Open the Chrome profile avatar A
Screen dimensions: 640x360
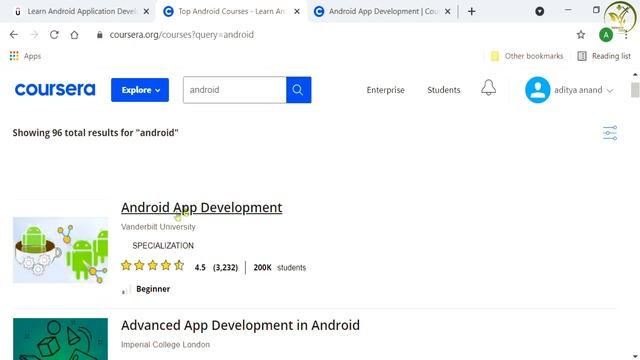click(x=606, y=35)
